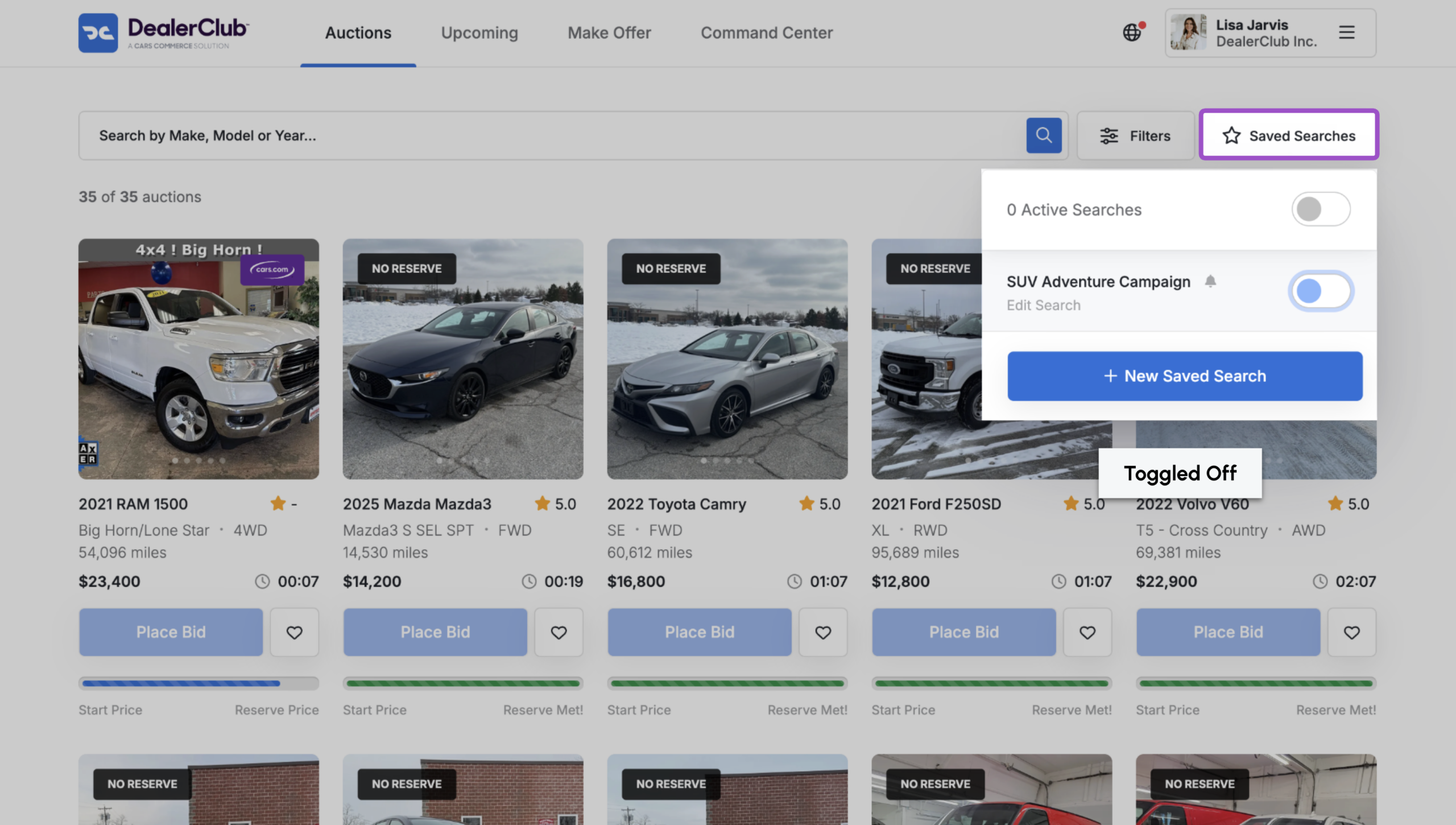Open the Filters panel
The width and height of the screenshot is (1456, 825).
tap(1135, 135)
